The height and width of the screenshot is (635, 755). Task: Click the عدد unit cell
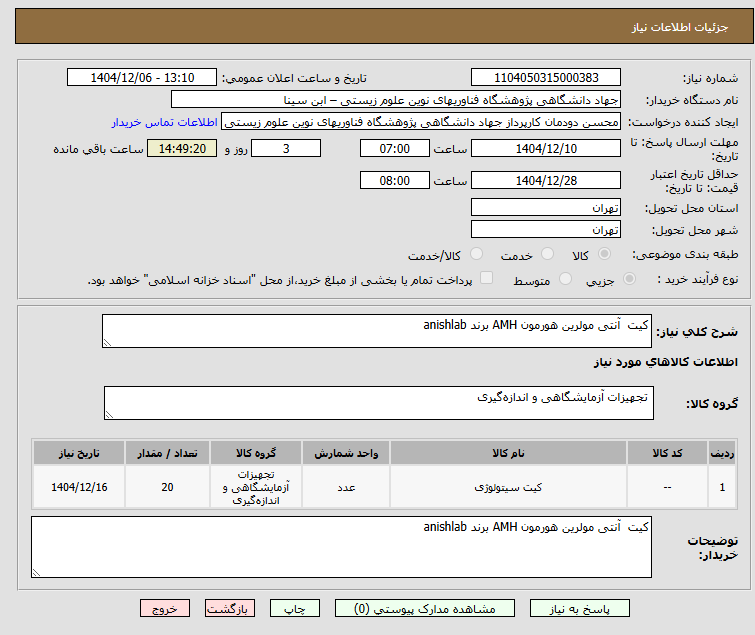346,487
